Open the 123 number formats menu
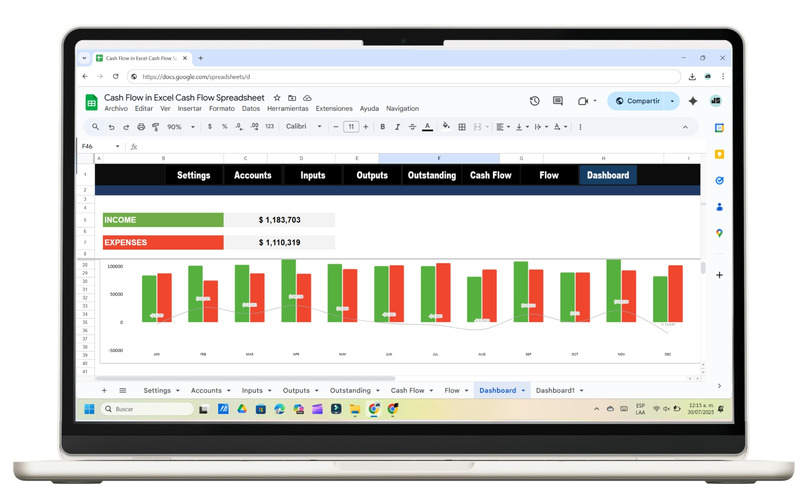The width and height of the screenshot is (800, 500). coord(269,127)
